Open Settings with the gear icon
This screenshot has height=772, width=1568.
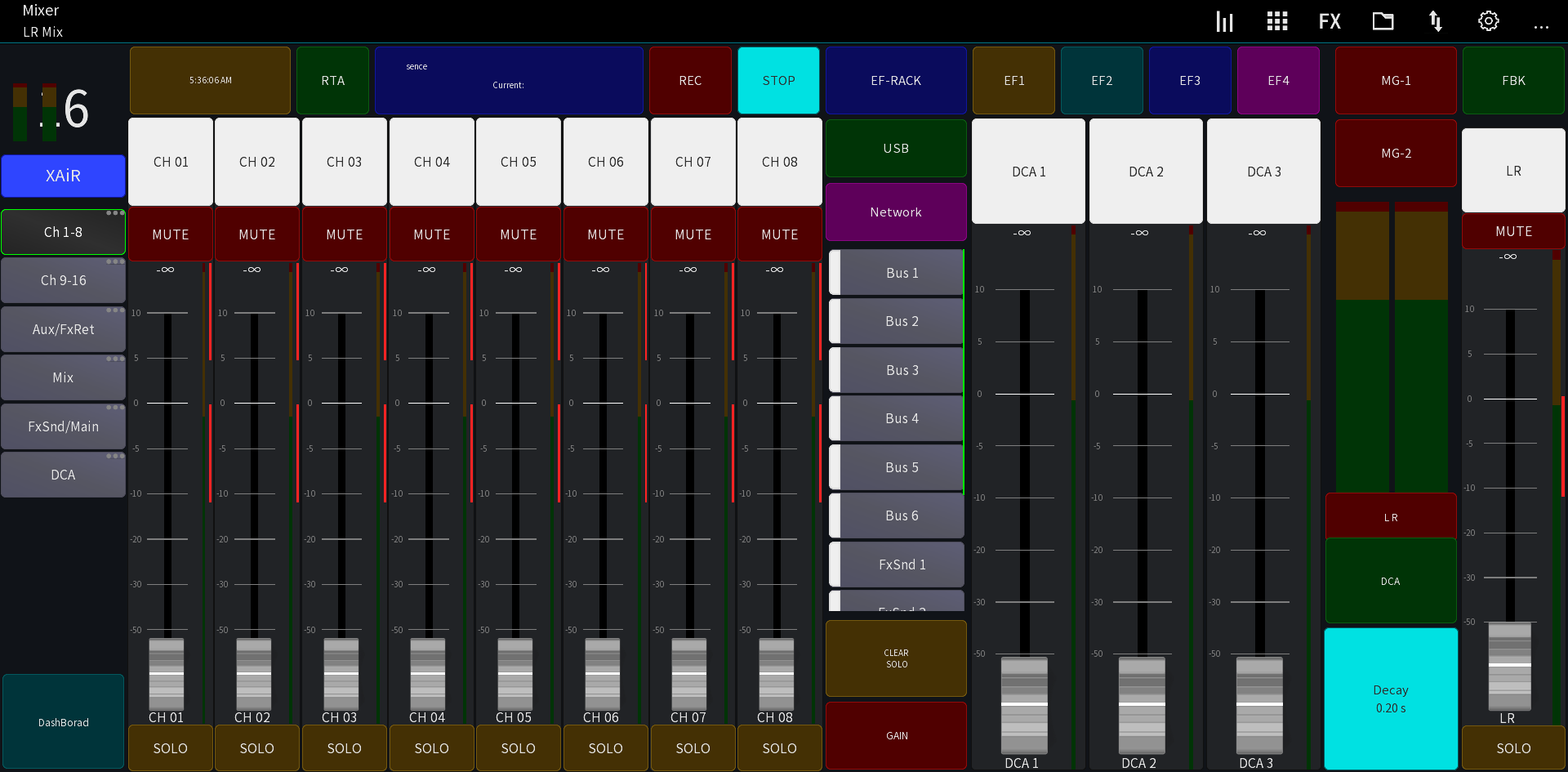1488,21
